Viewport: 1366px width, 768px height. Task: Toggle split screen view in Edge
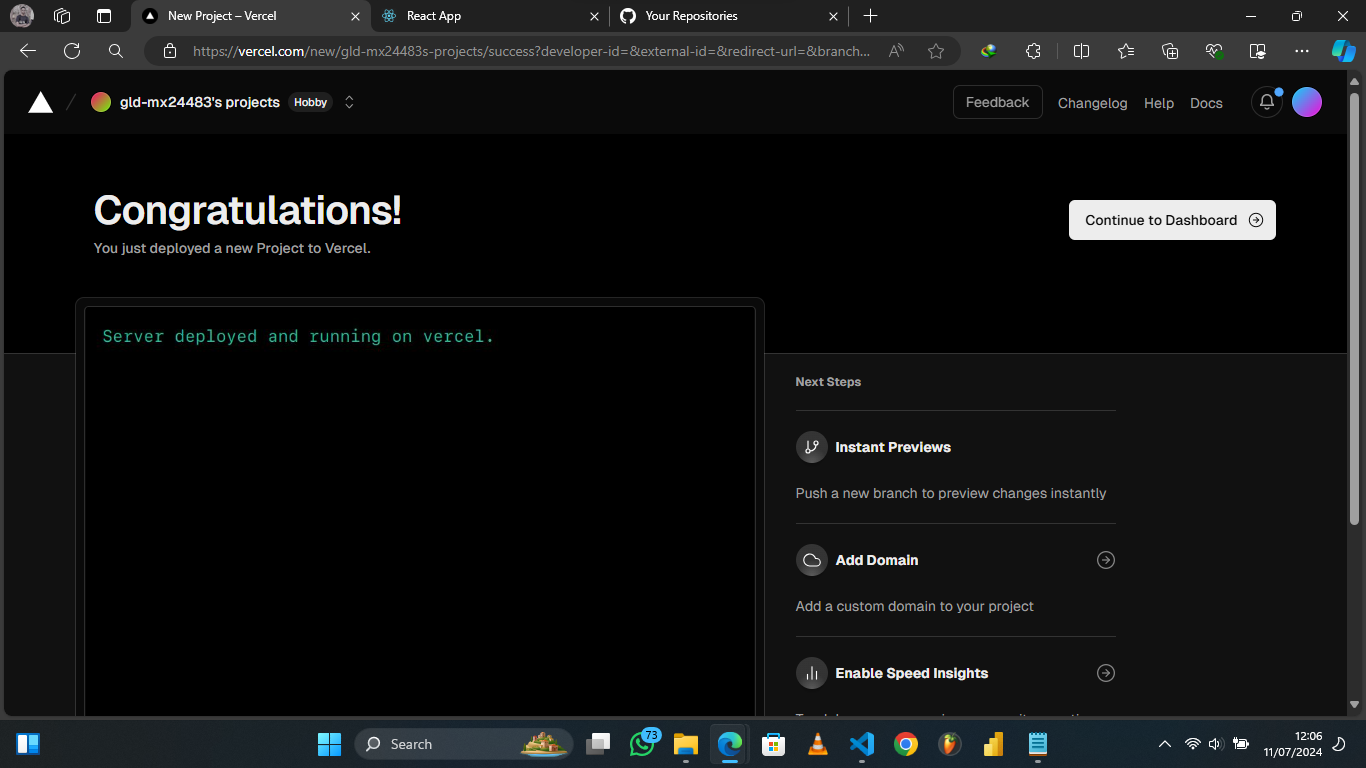click(1081, 50)
